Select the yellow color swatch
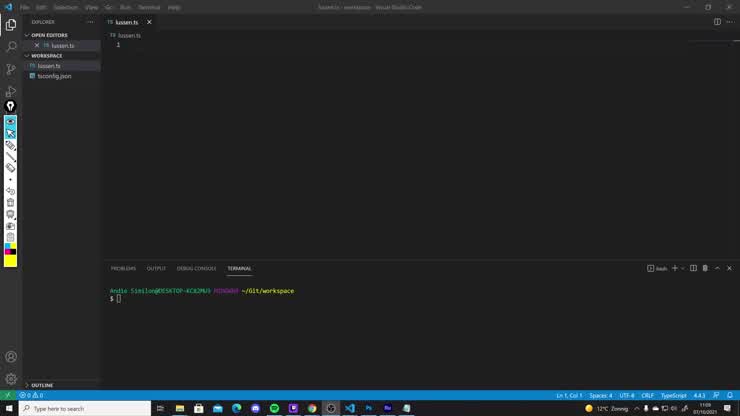This screenshot has width=740, height=416. coord(11,261)
